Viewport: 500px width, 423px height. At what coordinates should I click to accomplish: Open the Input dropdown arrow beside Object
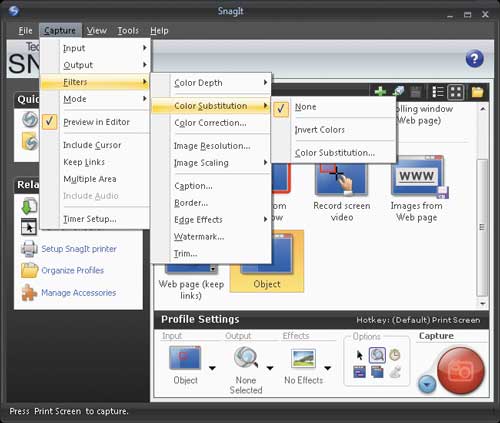(212, 368)
